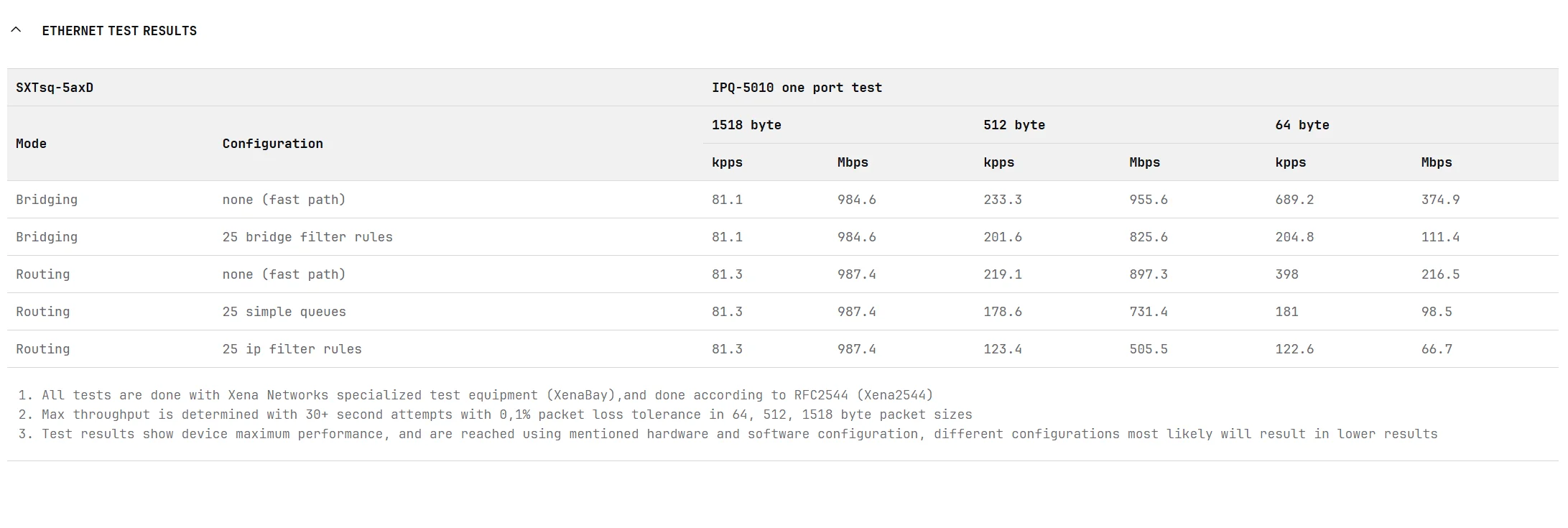Screen dimensions: 1568x528
Task: Click the 505.5 Mbps value
Action: [1149, 349]
